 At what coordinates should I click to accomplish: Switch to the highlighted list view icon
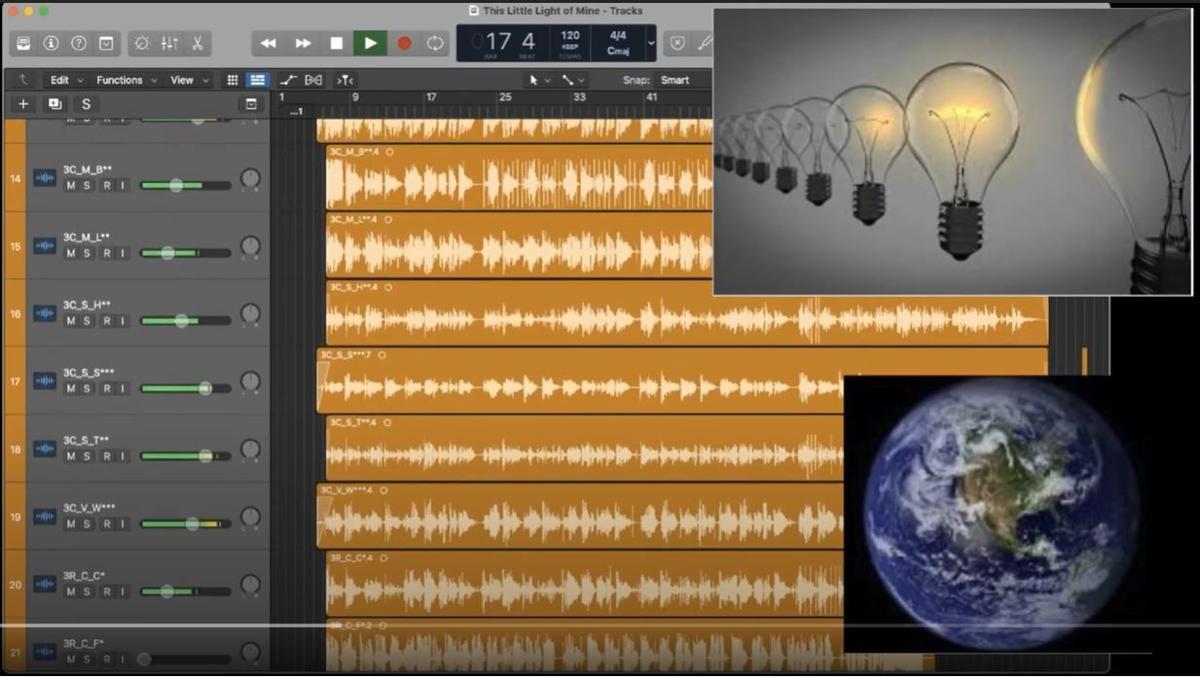[257, 80]
